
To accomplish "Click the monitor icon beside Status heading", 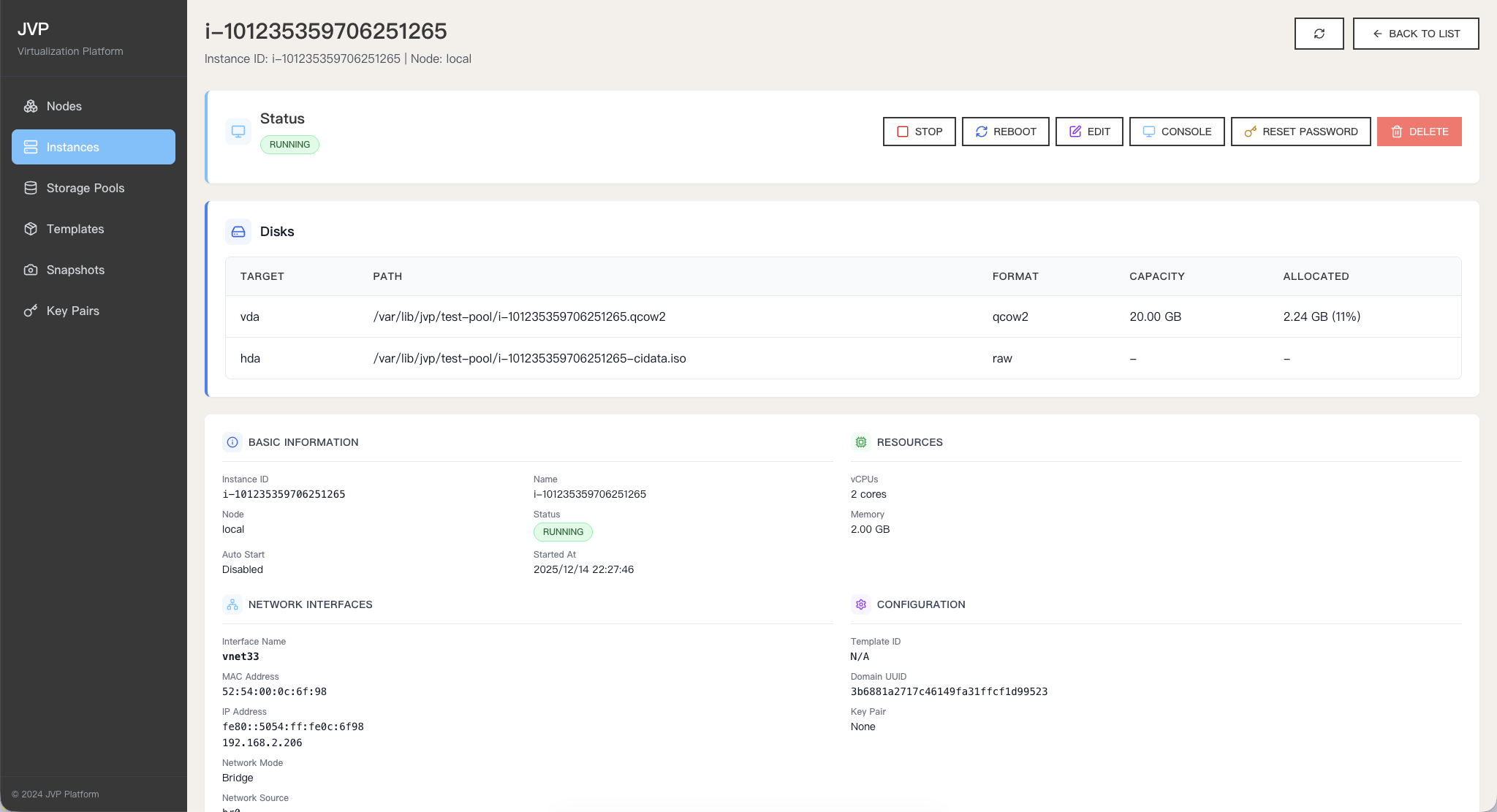I will (238, 132).
